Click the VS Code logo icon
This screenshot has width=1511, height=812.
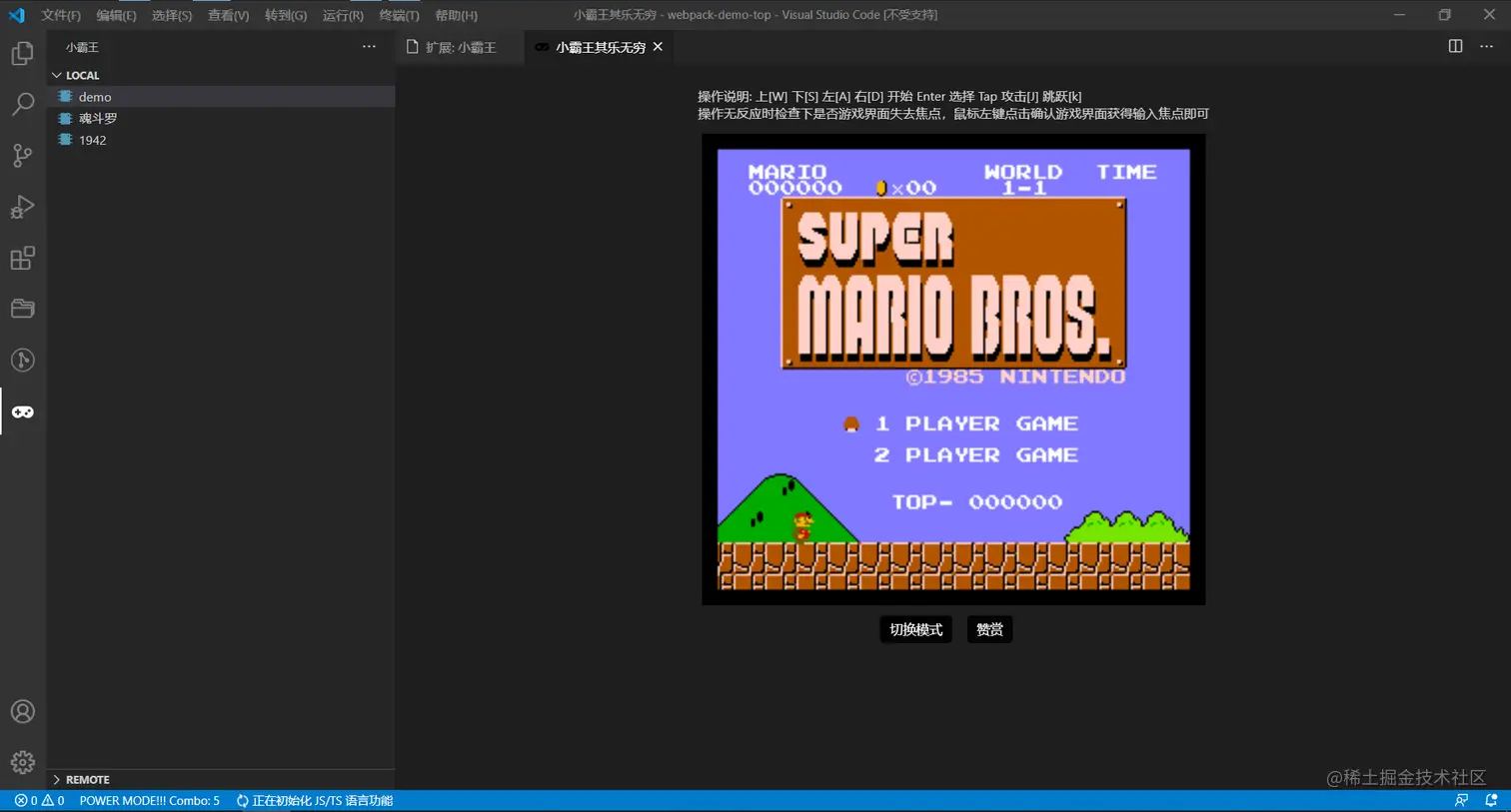point(16,15)
